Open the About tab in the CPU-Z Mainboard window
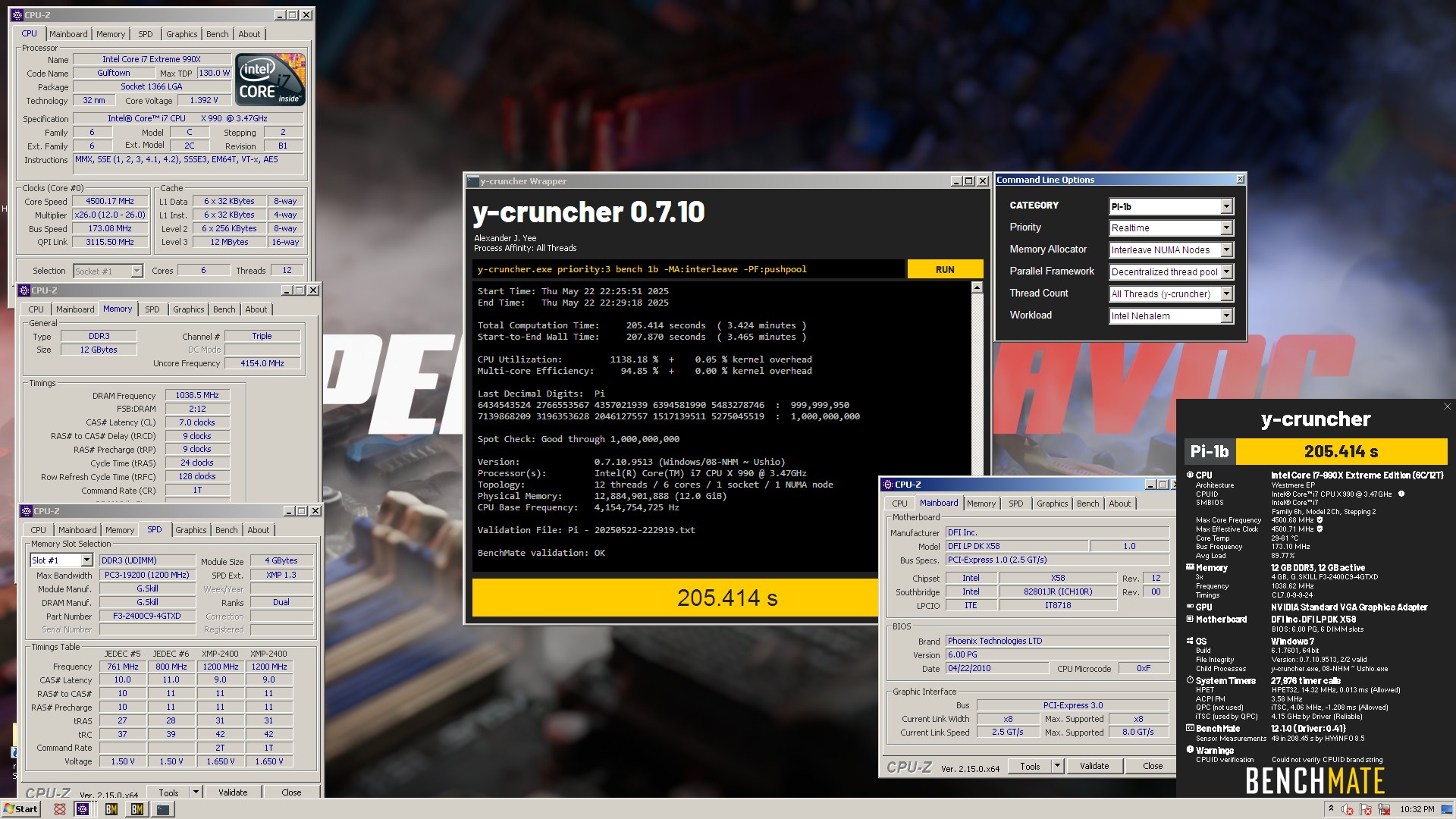 [1119, 504]
